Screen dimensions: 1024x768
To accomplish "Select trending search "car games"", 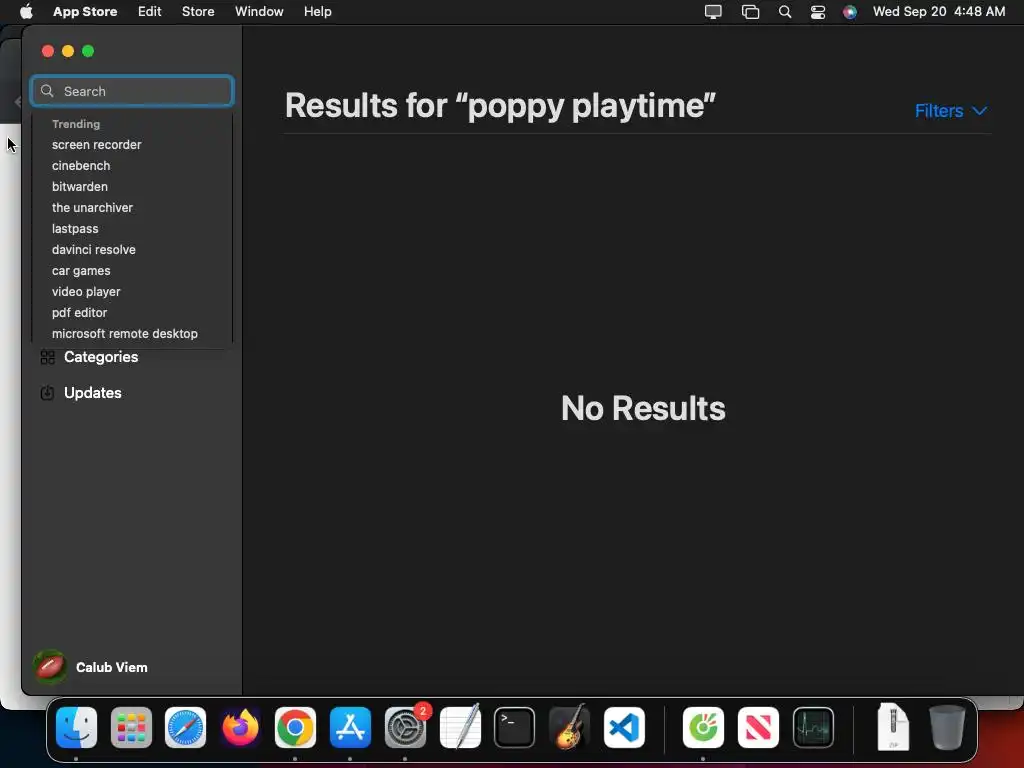I will click(x=81, y=270).
